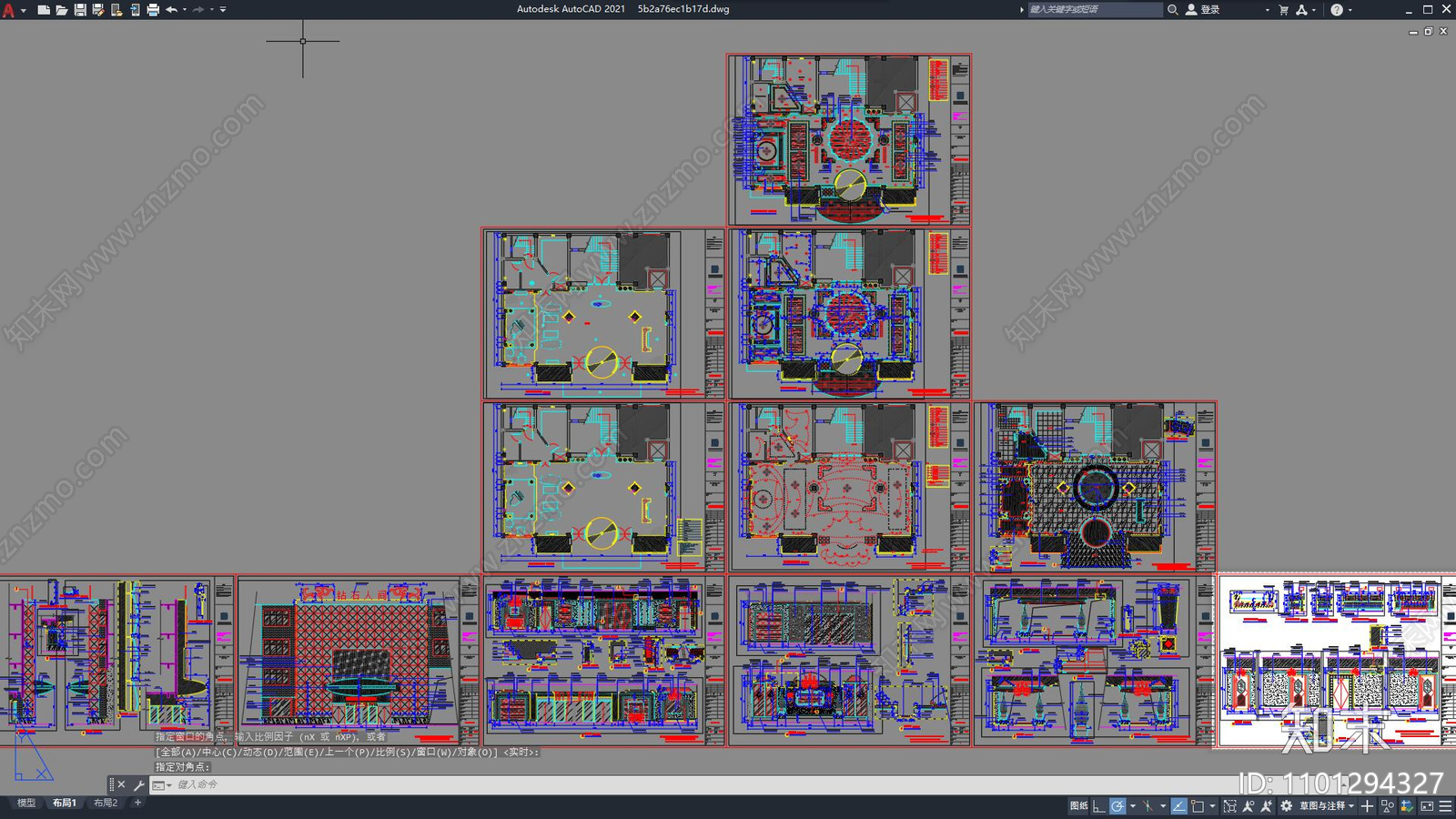Click the Save As icon
1456x819 pixels.
click(98, 10)
